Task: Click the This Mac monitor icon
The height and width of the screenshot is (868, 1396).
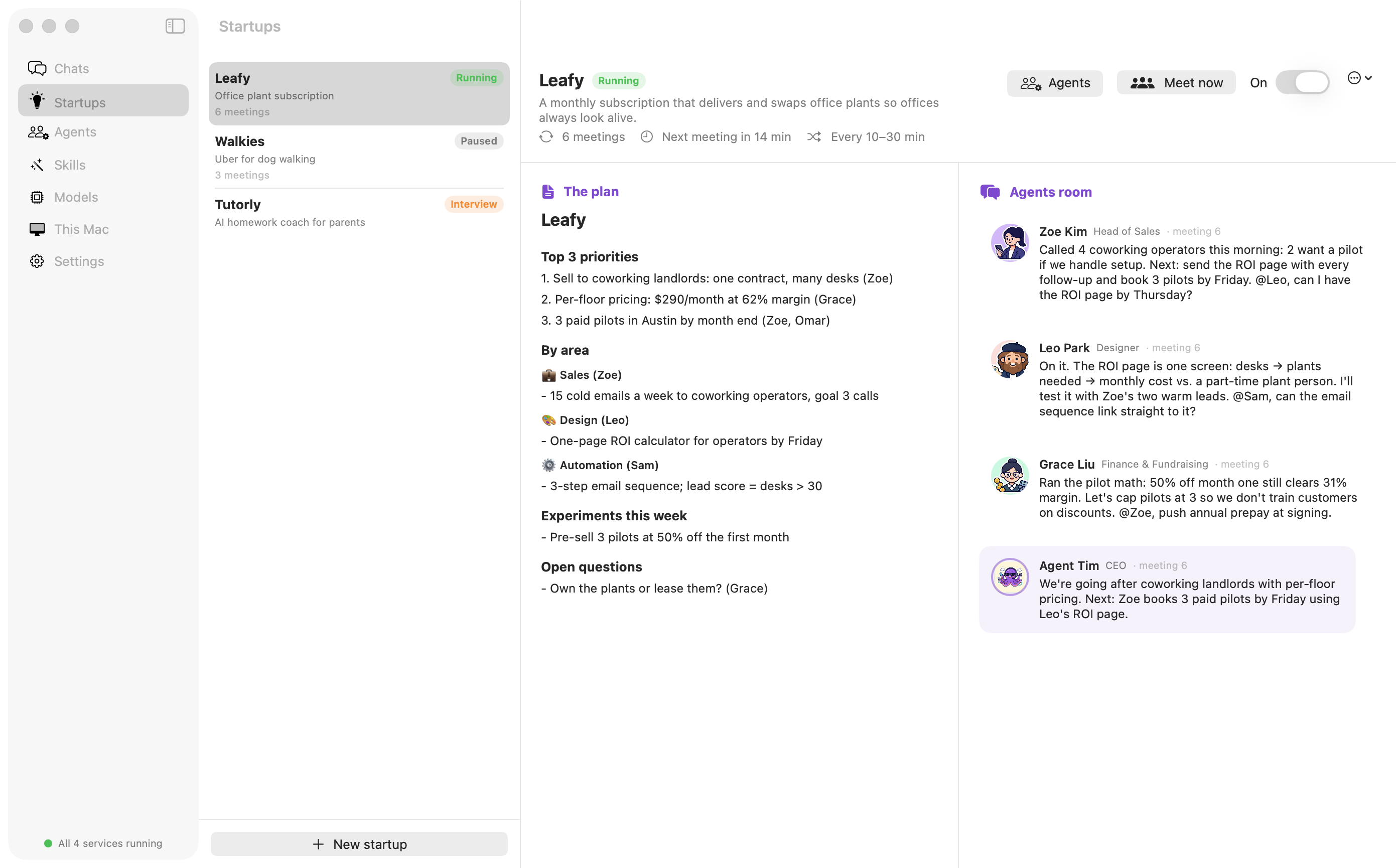Action: coord(37,229)
